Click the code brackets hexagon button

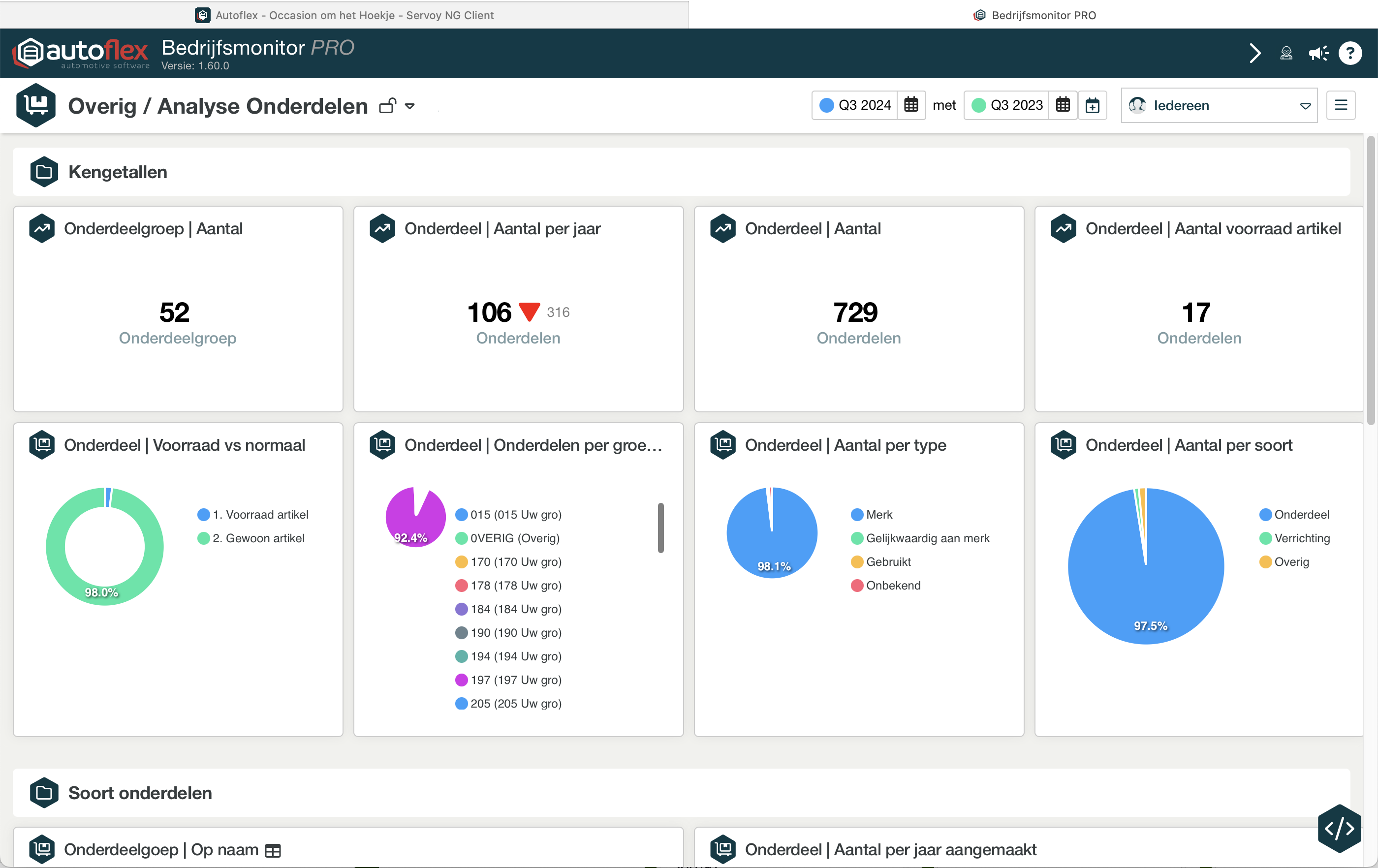1339,828
